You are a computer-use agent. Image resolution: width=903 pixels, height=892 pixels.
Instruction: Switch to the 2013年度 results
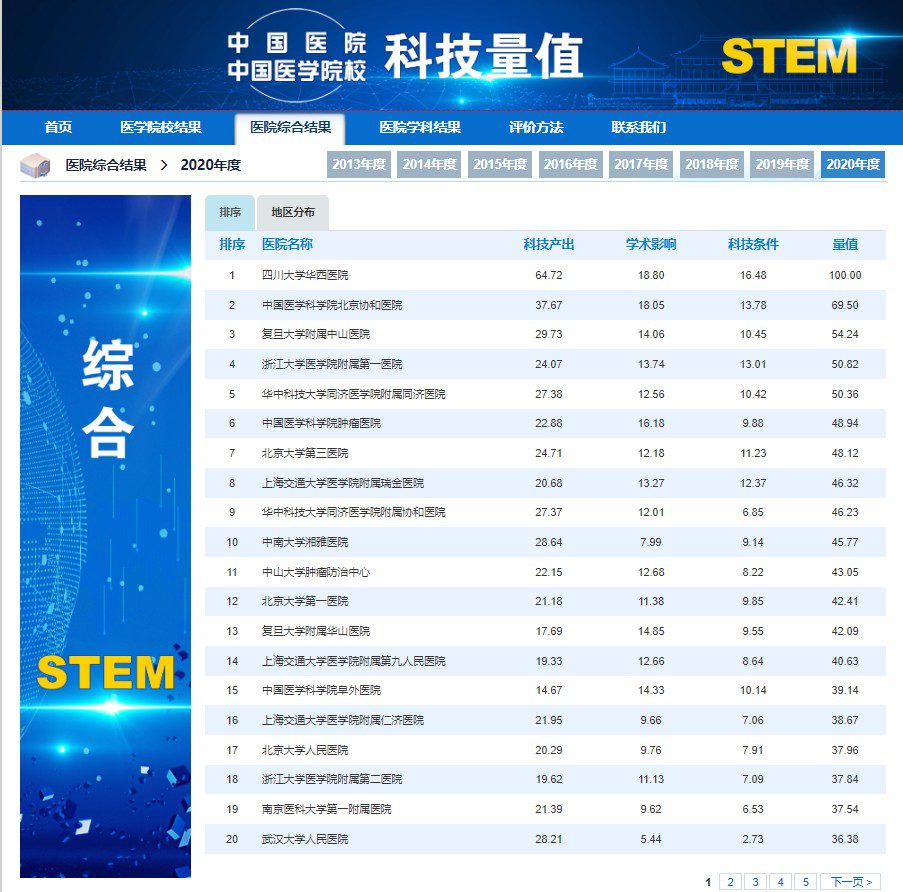click(x=359, y=165)
